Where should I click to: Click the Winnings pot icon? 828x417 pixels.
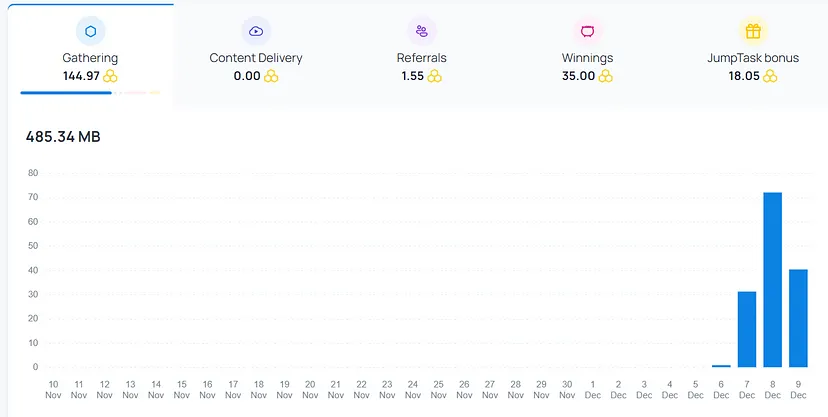click(x=587, y=31)
